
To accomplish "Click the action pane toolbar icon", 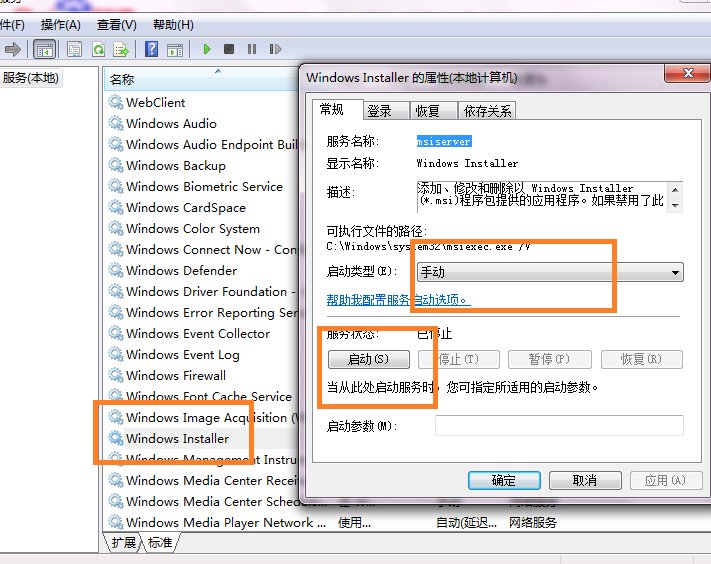I will pyautogui.click(x=175, y=49).
